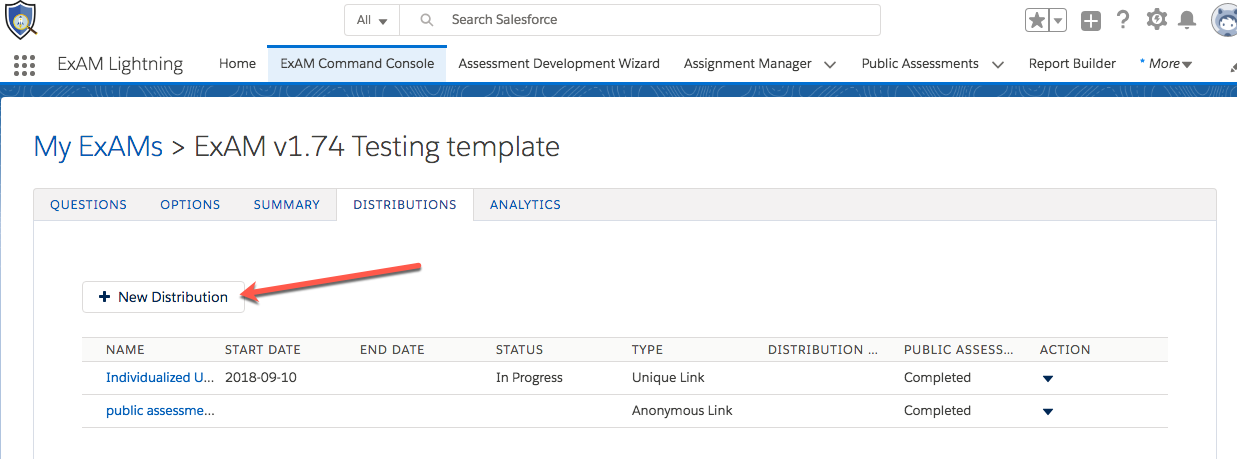Switch to the Questions tab

[88, 204]
